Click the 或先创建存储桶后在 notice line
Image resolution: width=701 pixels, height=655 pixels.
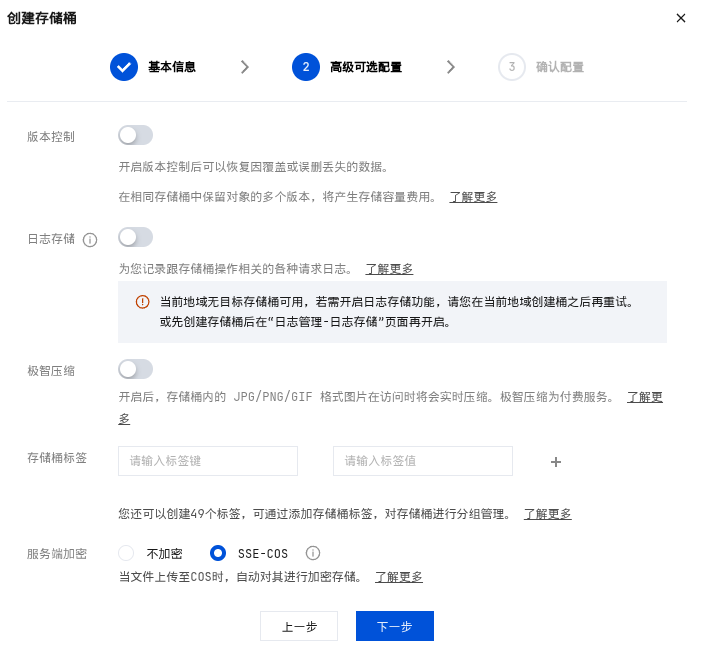tap(305, 322)
